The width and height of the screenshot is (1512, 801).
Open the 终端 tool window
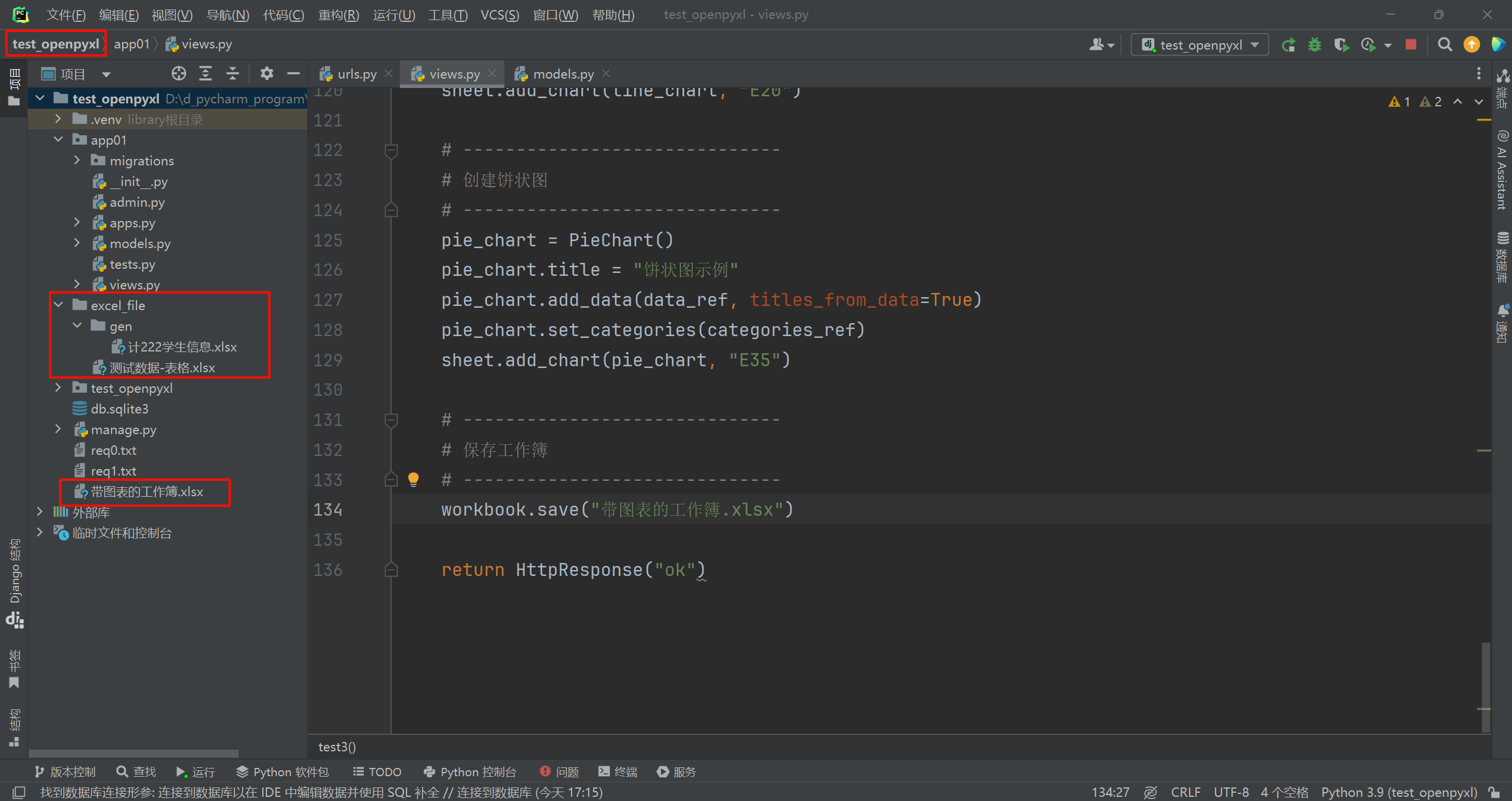618,771
